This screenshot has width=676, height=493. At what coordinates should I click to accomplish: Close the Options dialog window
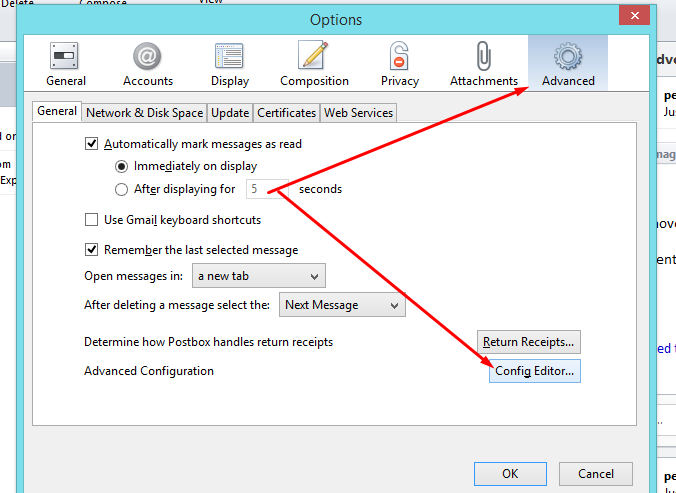click(635, 16)
